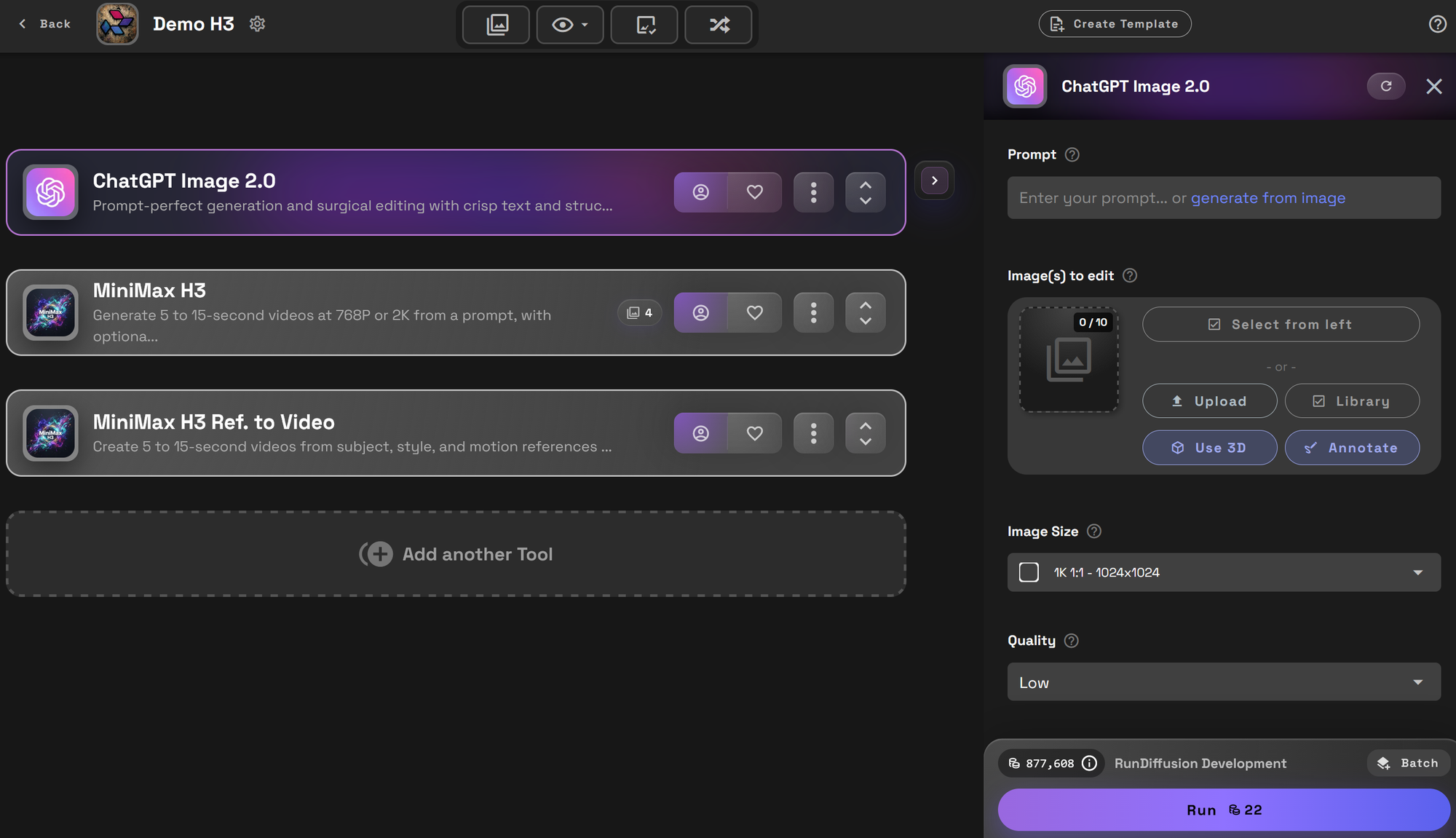Click the Batch button

[1408, 763]
